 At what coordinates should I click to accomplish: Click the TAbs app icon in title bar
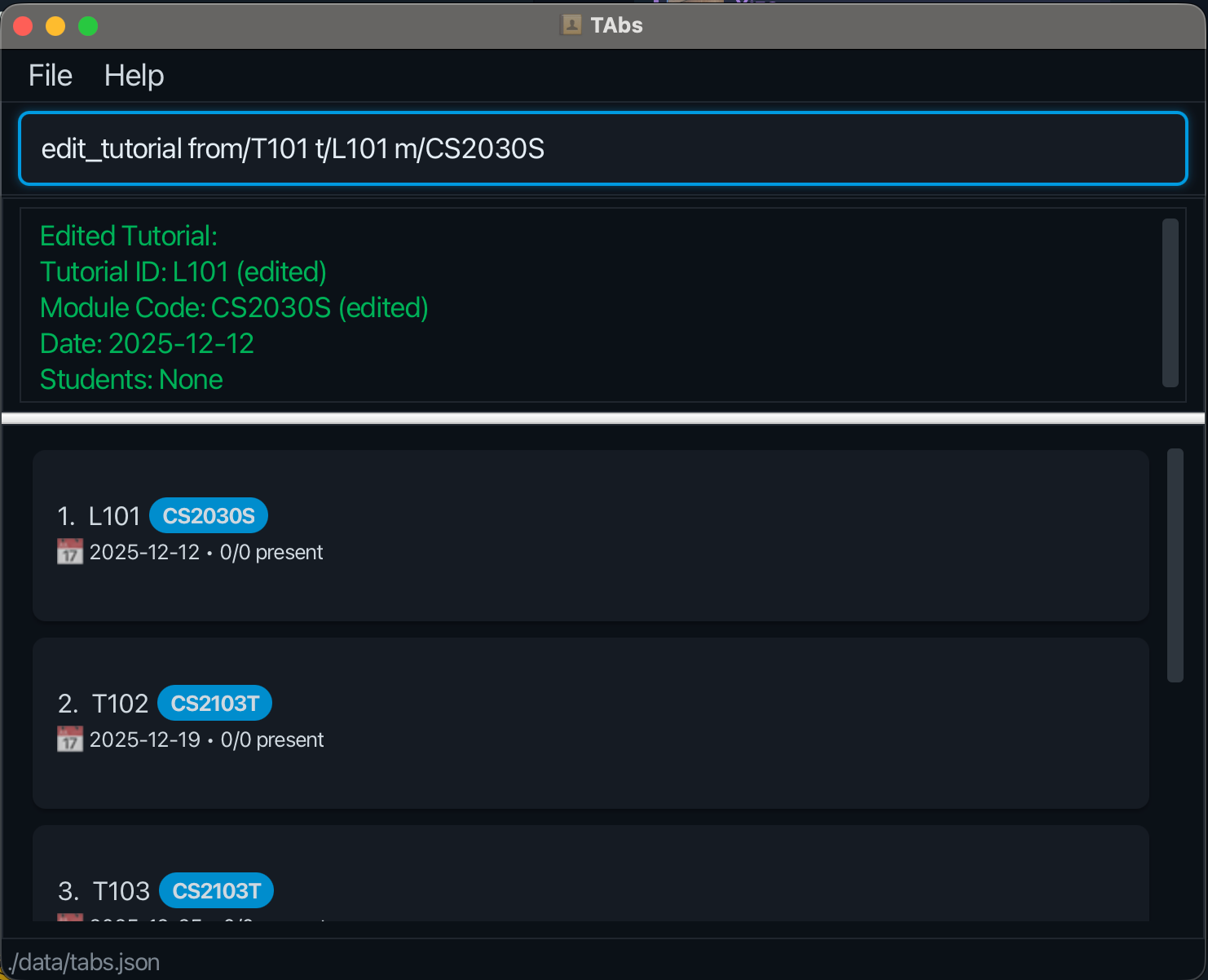pos(571,25)
